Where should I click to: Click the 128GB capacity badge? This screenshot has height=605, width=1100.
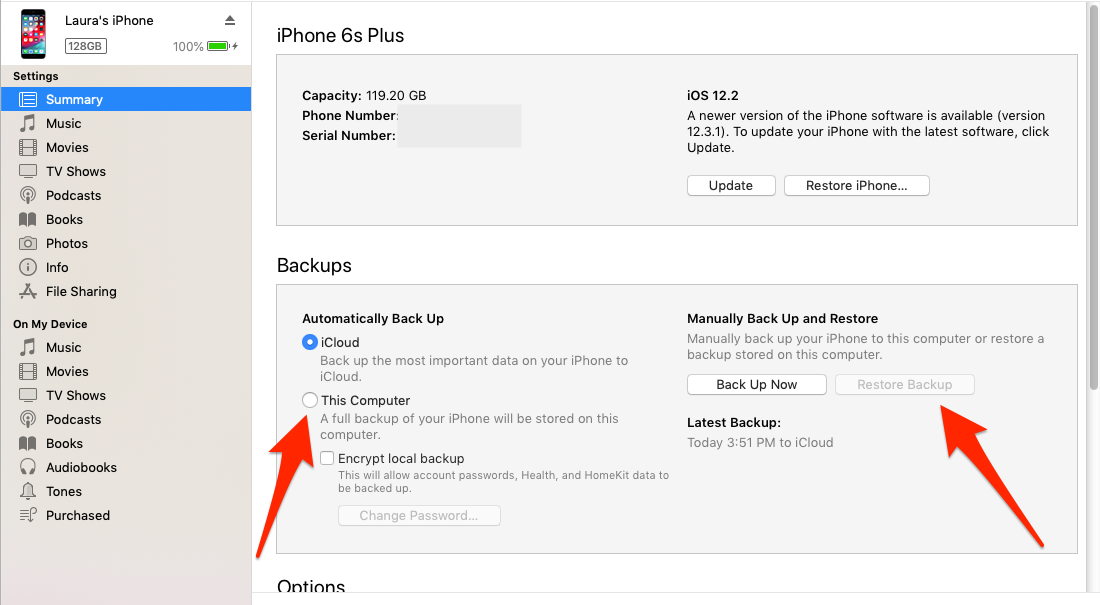coord(86,46)
